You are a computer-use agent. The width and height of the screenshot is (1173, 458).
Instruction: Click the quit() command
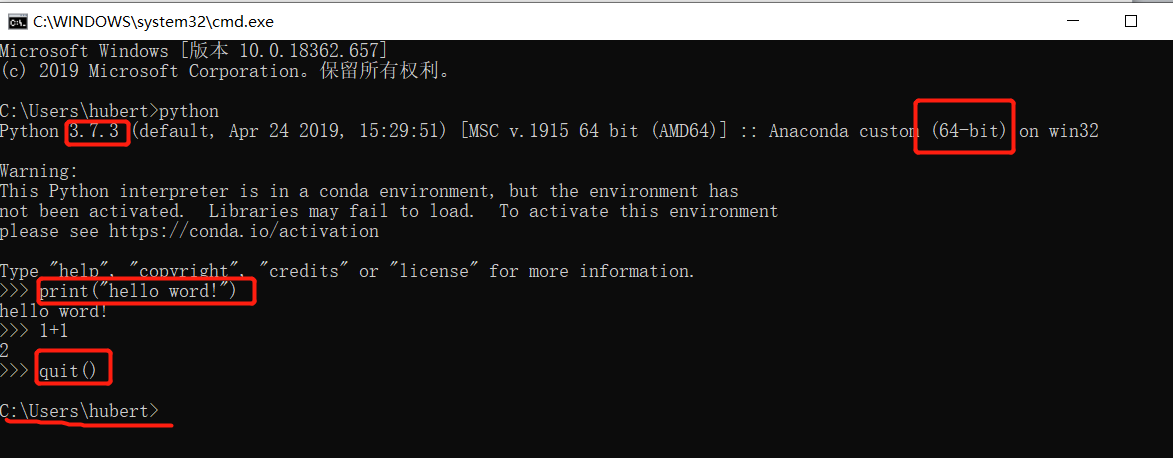pyautogui.click(x=68, y=370)
